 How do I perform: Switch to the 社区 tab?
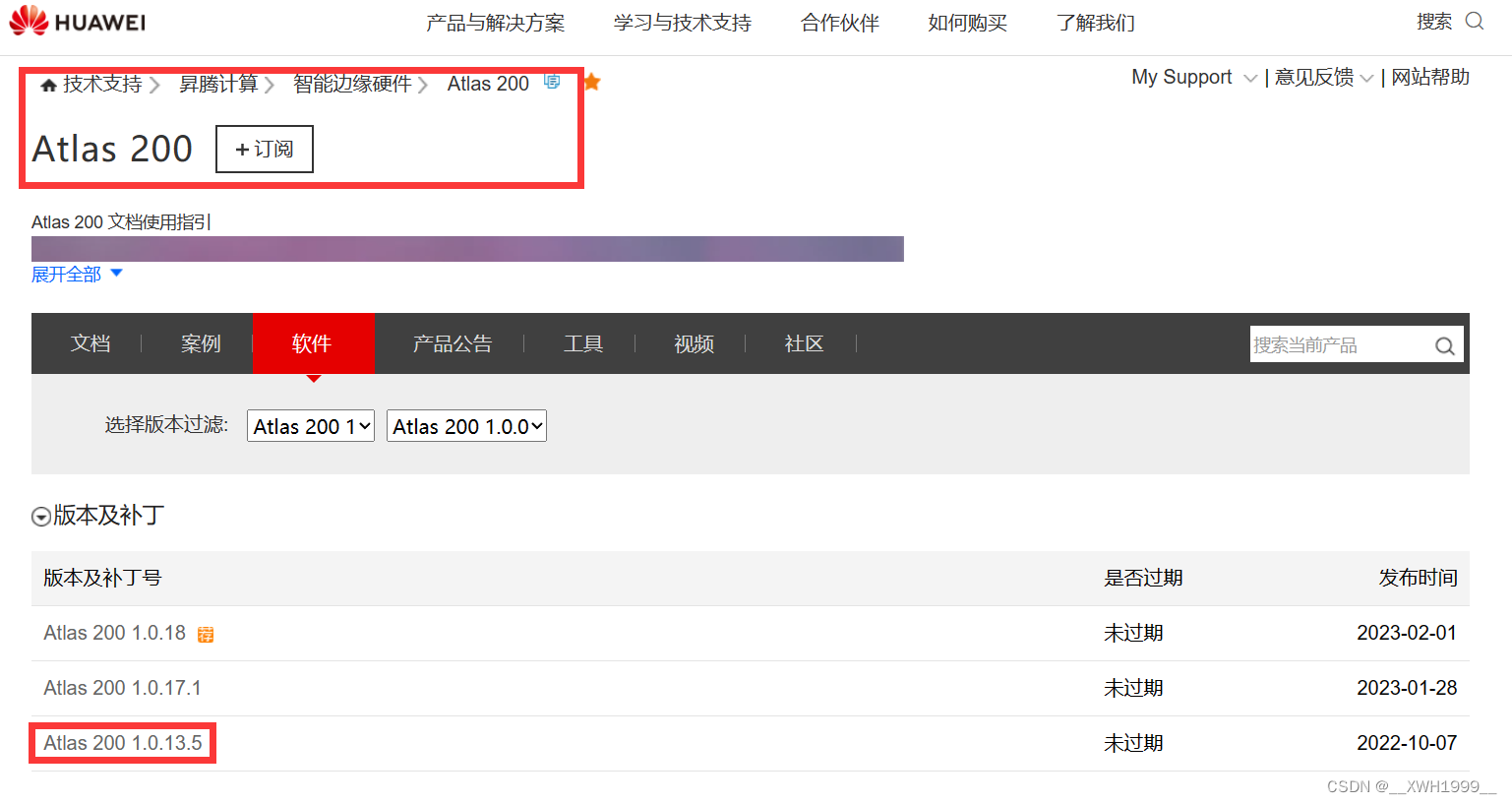click(x=804, y=343)
